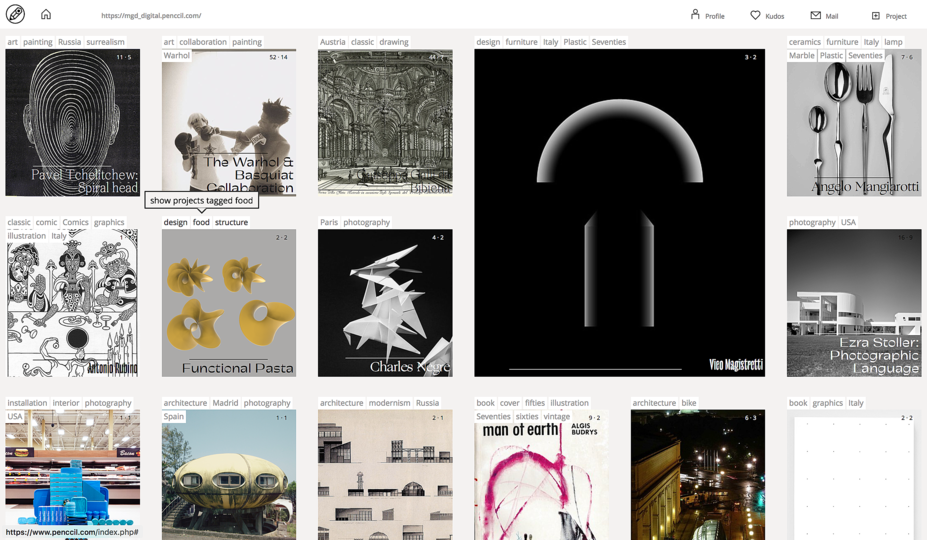Show projects tagged 'Austria'
The image size is (927, 540).
tap(332, 42)
